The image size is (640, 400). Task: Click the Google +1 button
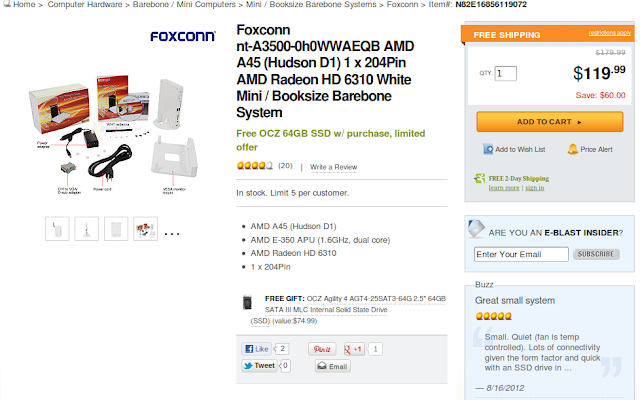pyautogui.click(x=354, y=349)
